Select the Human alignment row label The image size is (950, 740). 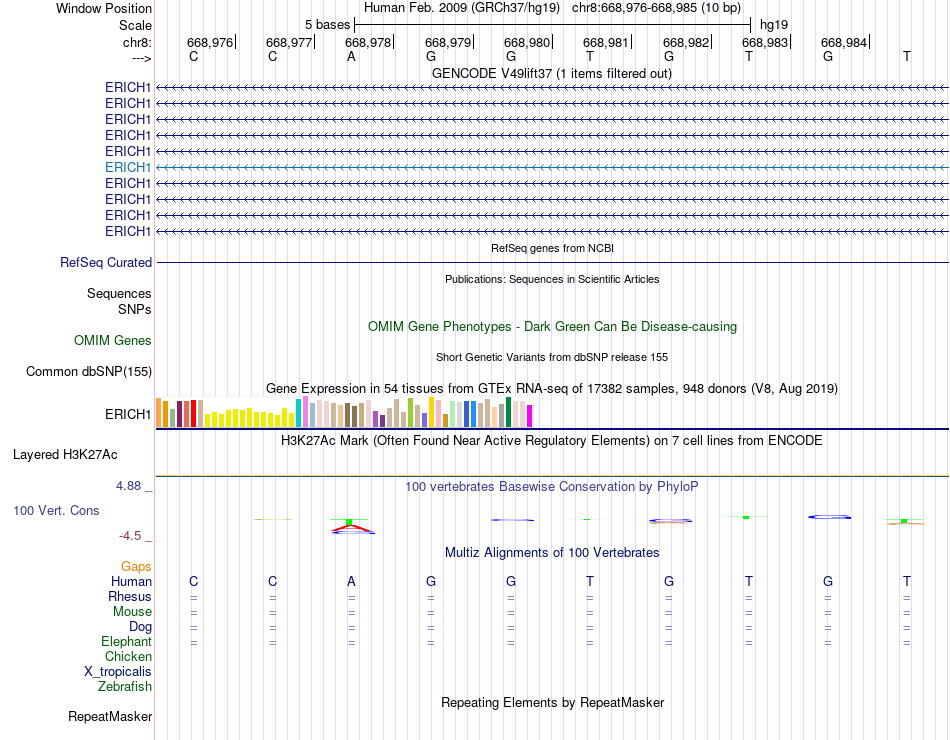(x=131, y=582)
